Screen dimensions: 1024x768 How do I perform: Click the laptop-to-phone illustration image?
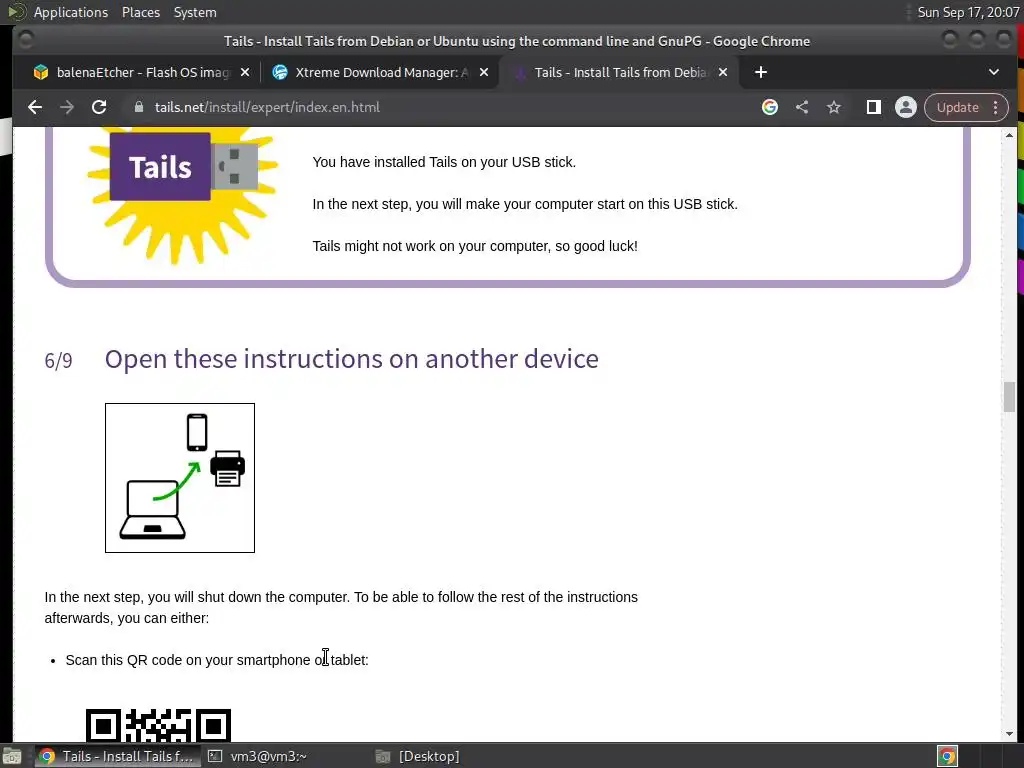pos(180,478)
